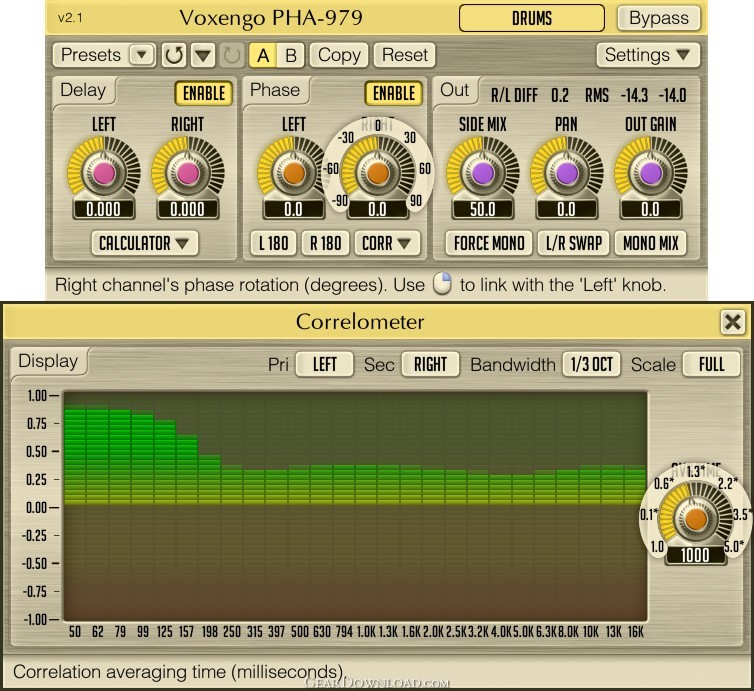Click the SIDE MIX knob
Screen dimensions: 754x691
coord(483,173)
